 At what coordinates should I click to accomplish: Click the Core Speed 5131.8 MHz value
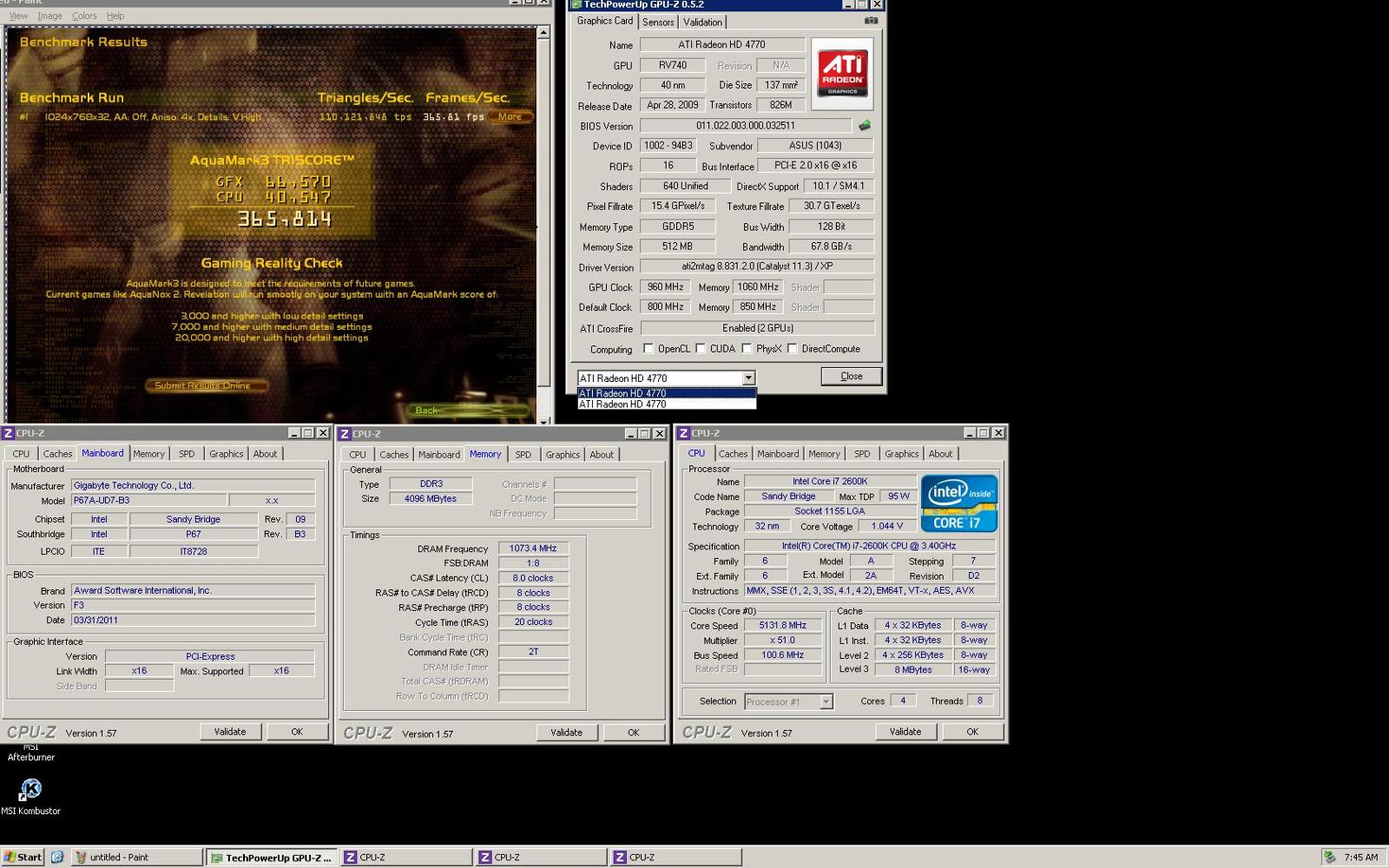783,625
